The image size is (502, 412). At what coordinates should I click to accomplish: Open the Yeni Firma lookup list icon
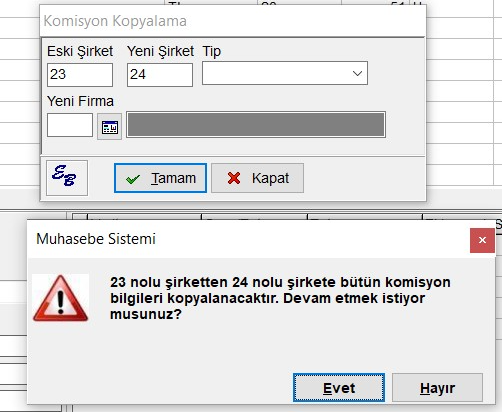pos(109,126)
